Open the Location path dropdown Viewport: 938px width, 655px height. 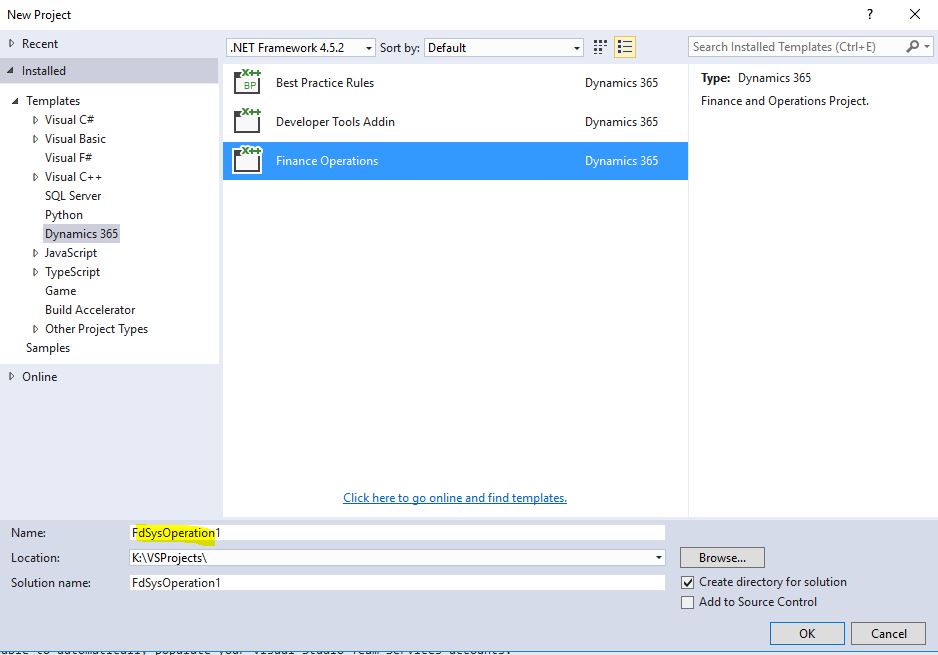pos(658,558)
